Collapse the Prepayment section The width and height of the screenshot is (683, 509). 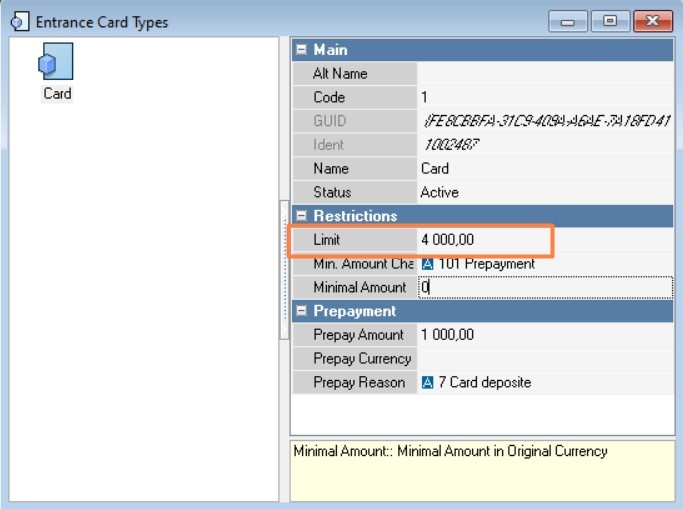tap(300, 311)
